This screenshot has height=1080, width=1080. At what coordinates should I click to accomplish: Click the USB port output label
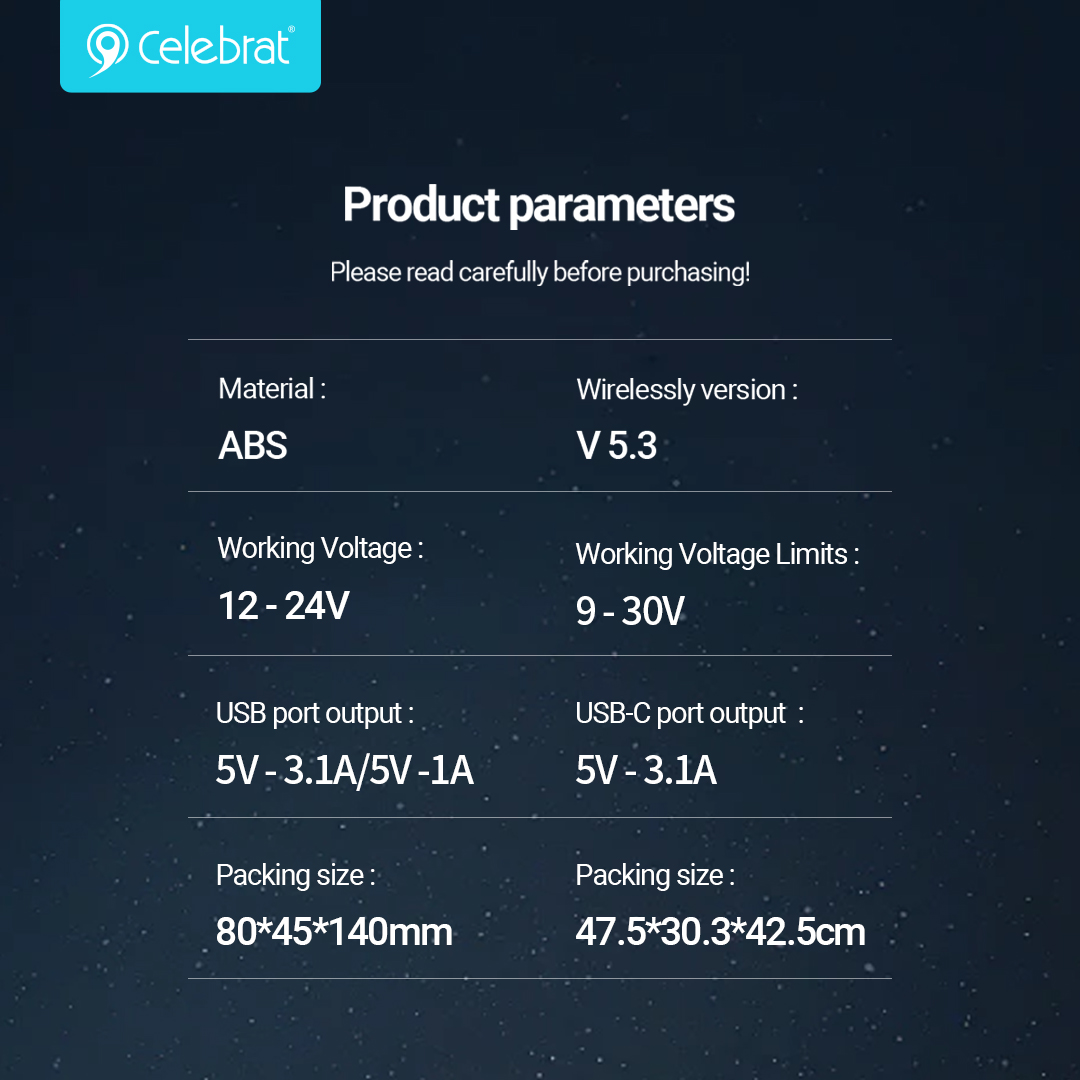315,714
